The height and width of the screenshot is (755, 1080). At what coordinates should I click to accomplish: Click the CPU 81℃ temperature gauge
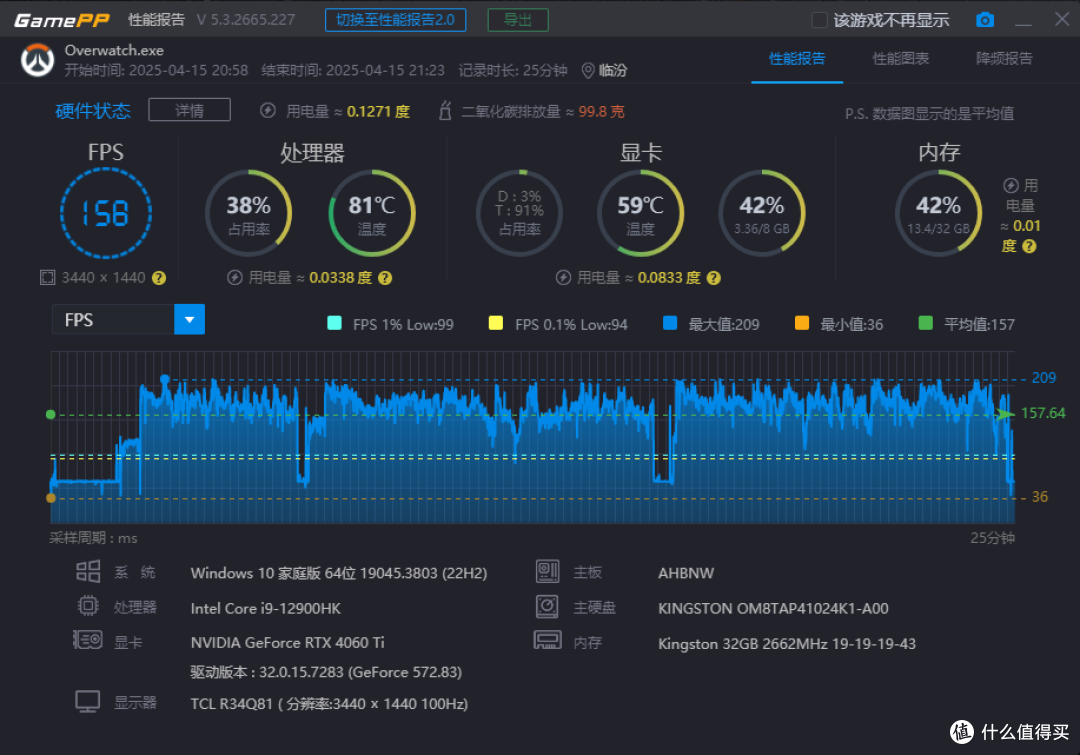372,213
